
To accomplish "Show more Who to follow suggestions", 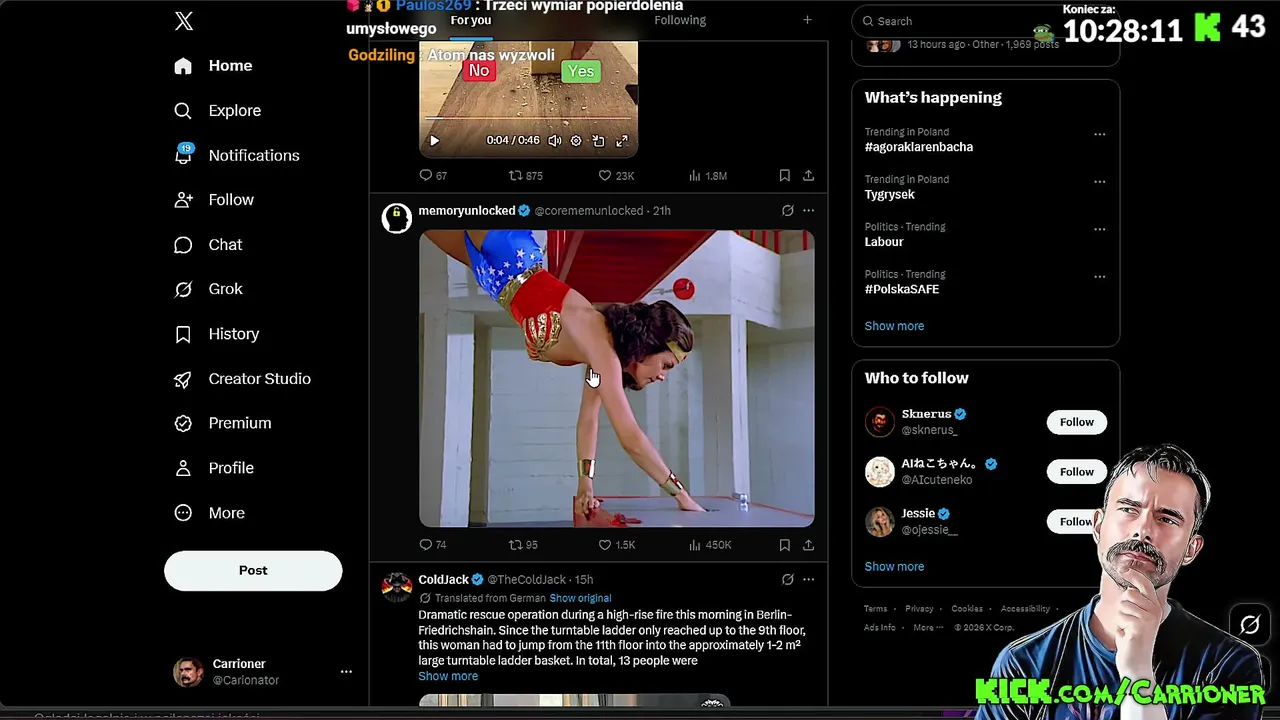I will click(x=894, y=567).
